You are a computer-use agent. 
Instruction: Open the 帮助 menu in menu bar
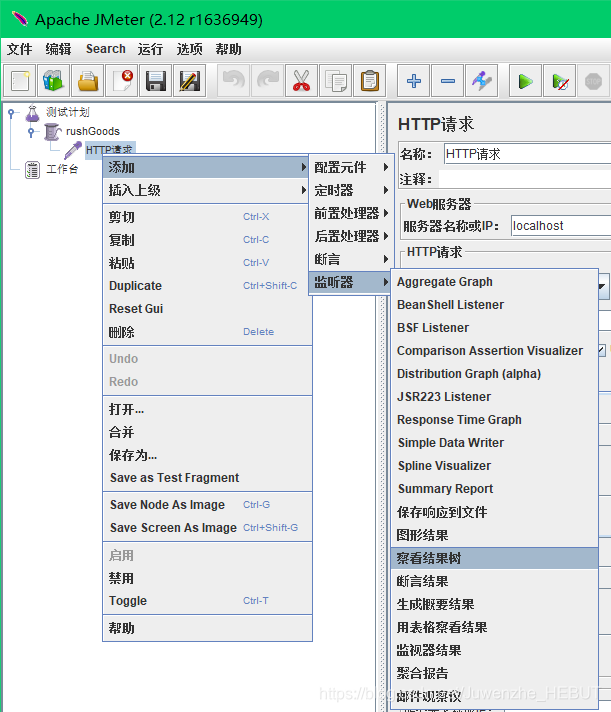pyautogui.click(x=228, y=49)
